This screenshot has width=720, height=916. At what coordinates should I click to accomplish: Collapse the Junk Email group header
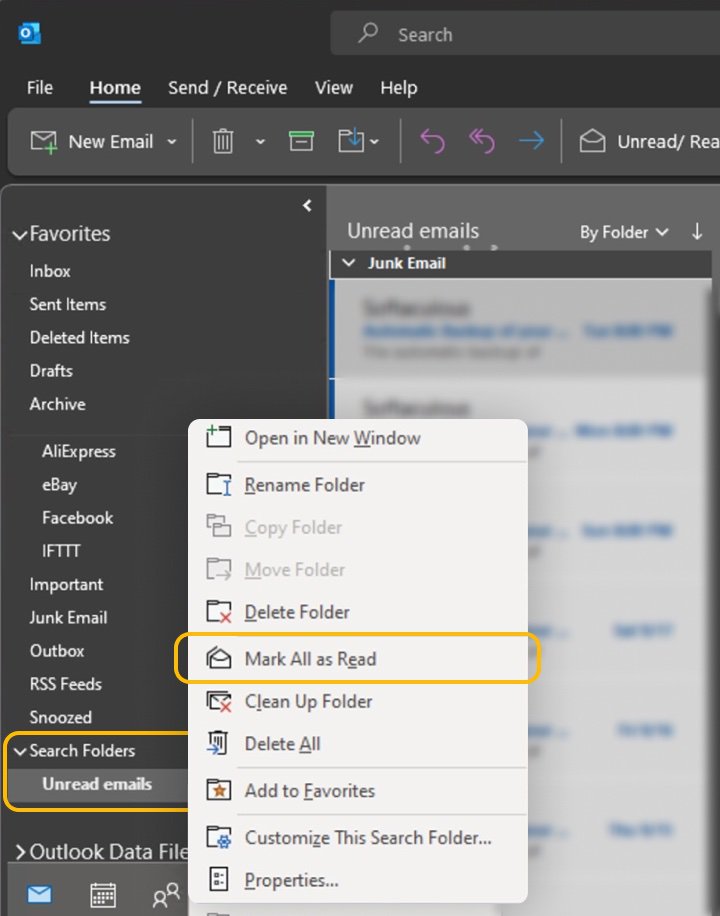pos(348,263)
